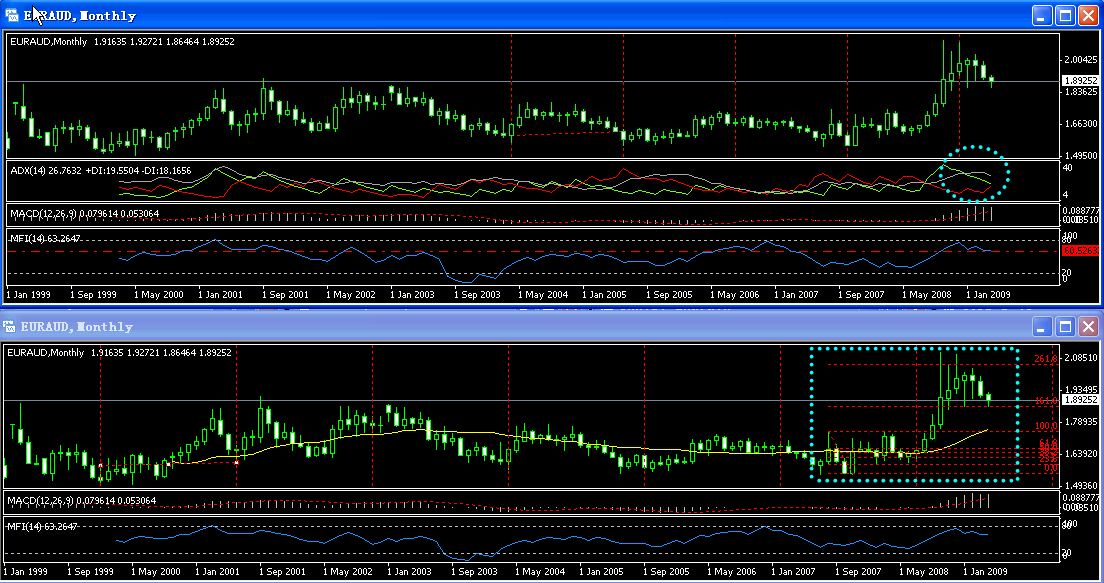This screenshot has height=583, width=1104.
Task: Click the bottom window's title bar text EURAUD,Monthly
Action: 78,327
